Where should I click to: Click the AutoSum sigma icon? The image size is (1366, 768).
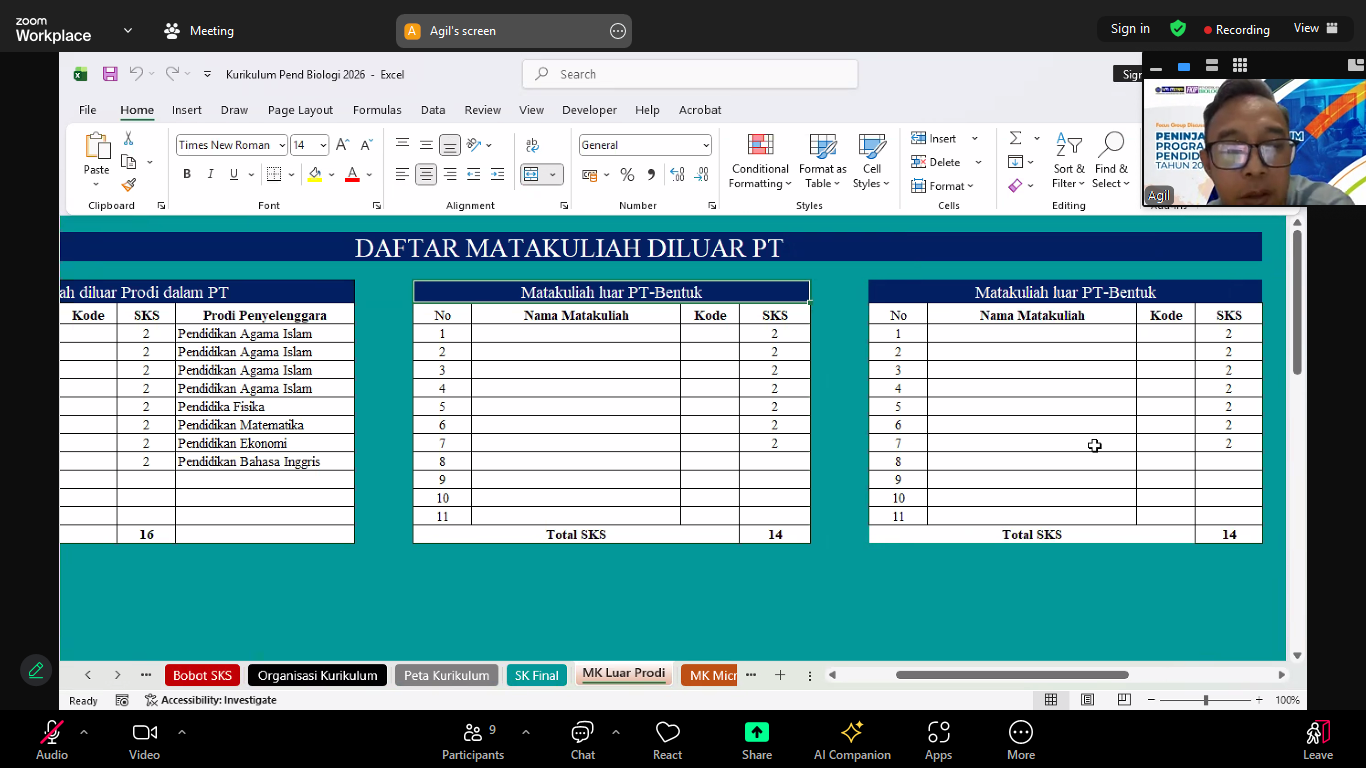(1016, 138)
